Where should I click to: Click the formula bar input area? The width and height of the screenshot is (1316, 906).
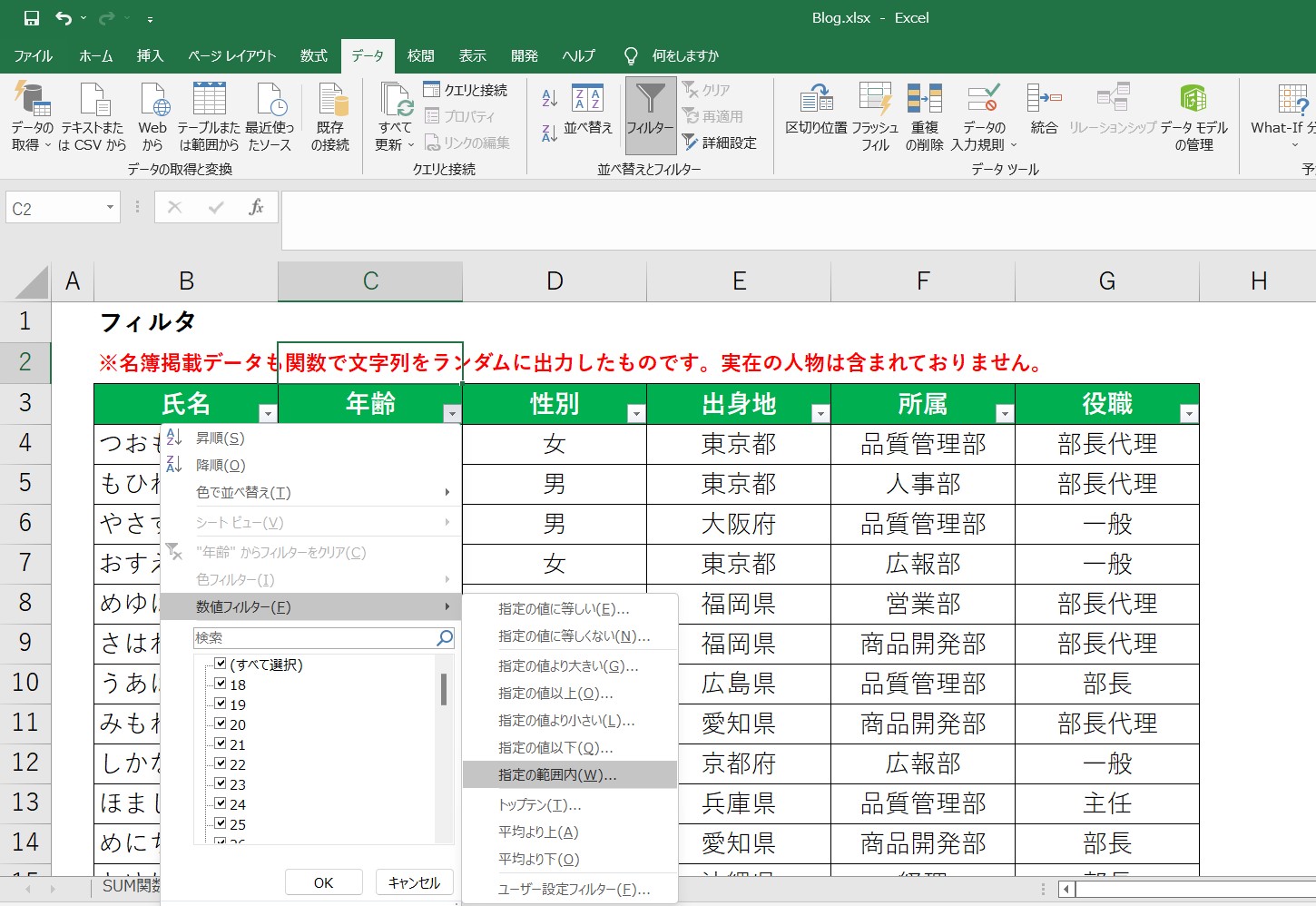click(799, 220)
